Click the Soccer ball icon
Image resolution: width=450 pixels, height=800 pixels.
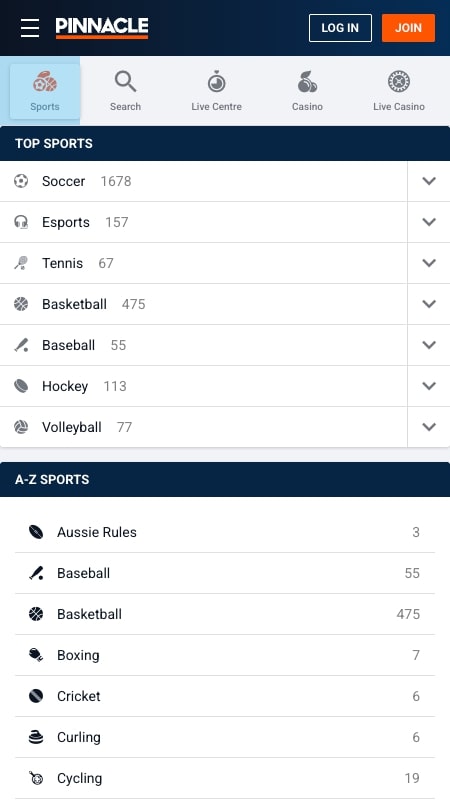tap(21, 181)
